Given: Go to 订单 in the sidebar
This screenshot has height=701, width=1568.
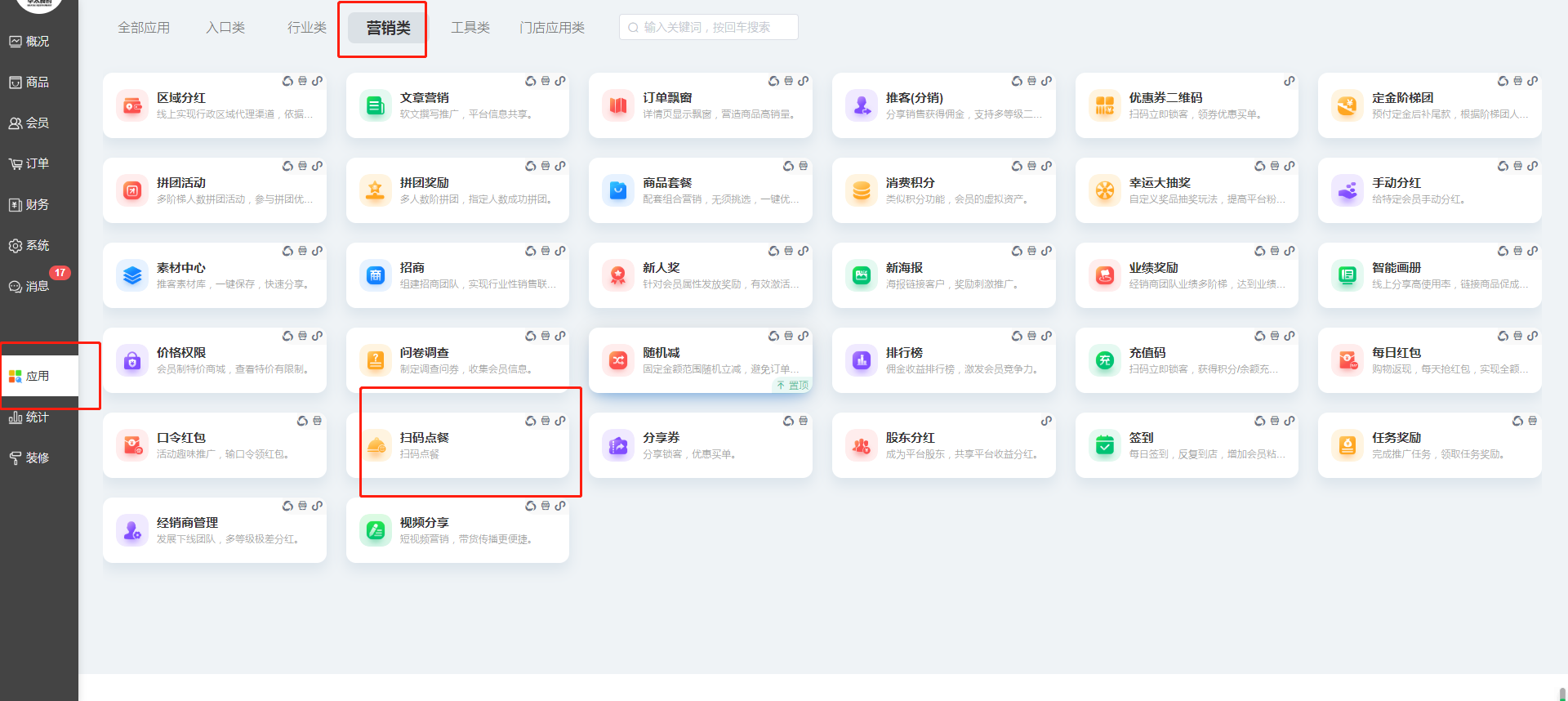Looking at the screenshot, I should click(x=38, y=163).
